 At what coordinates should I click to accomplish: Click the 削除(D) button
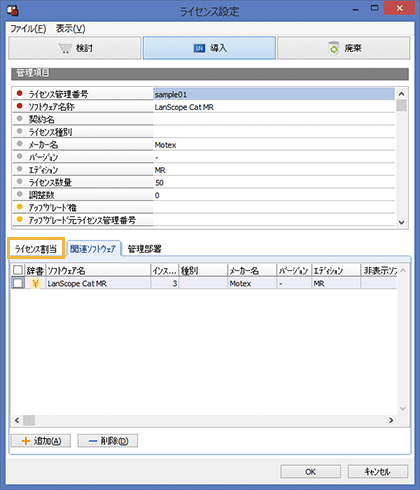[x=108, y=441]
